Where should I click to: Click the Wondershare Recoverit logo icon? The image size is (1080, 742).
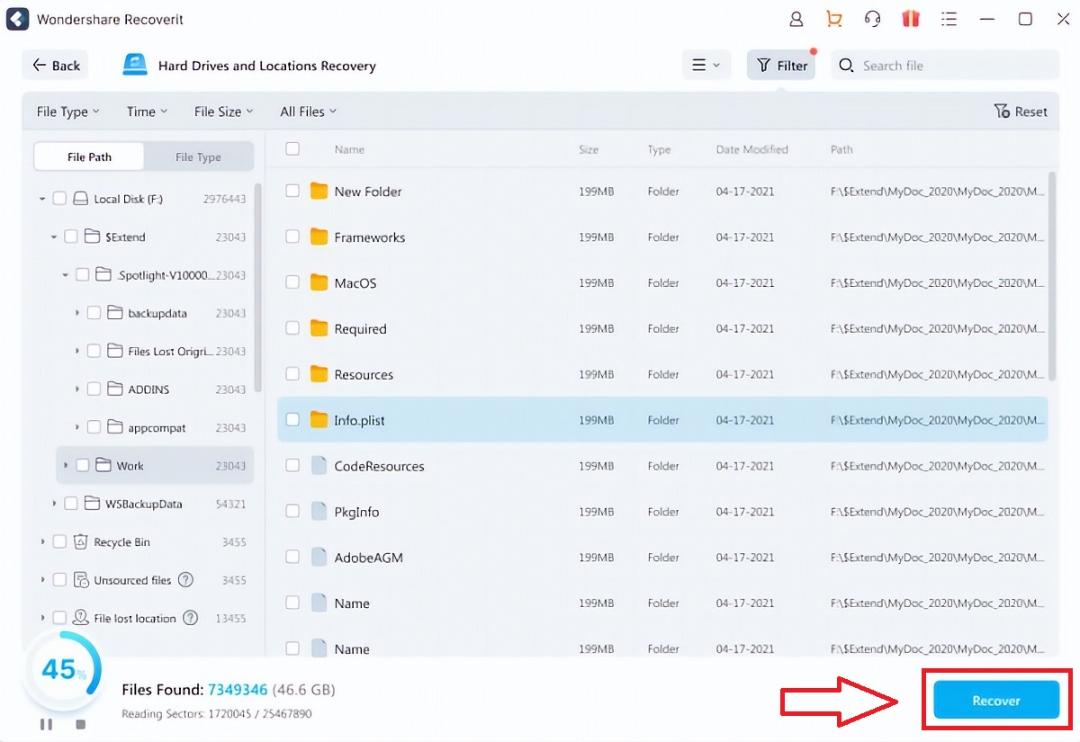(x=17, y=19)
